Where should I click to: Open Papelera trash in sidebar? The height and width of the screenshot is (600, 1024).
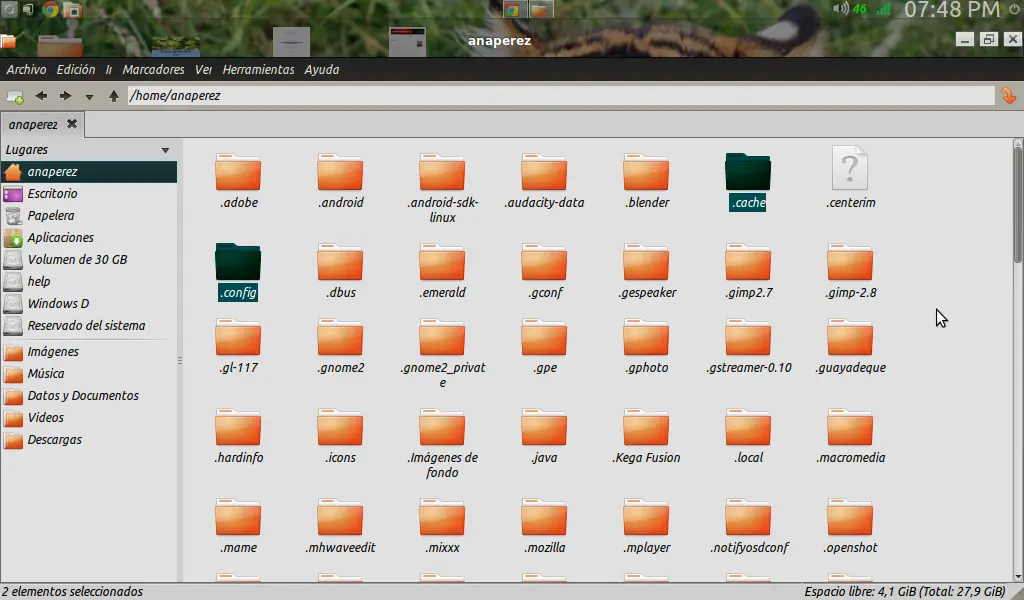tap(89, 215)
